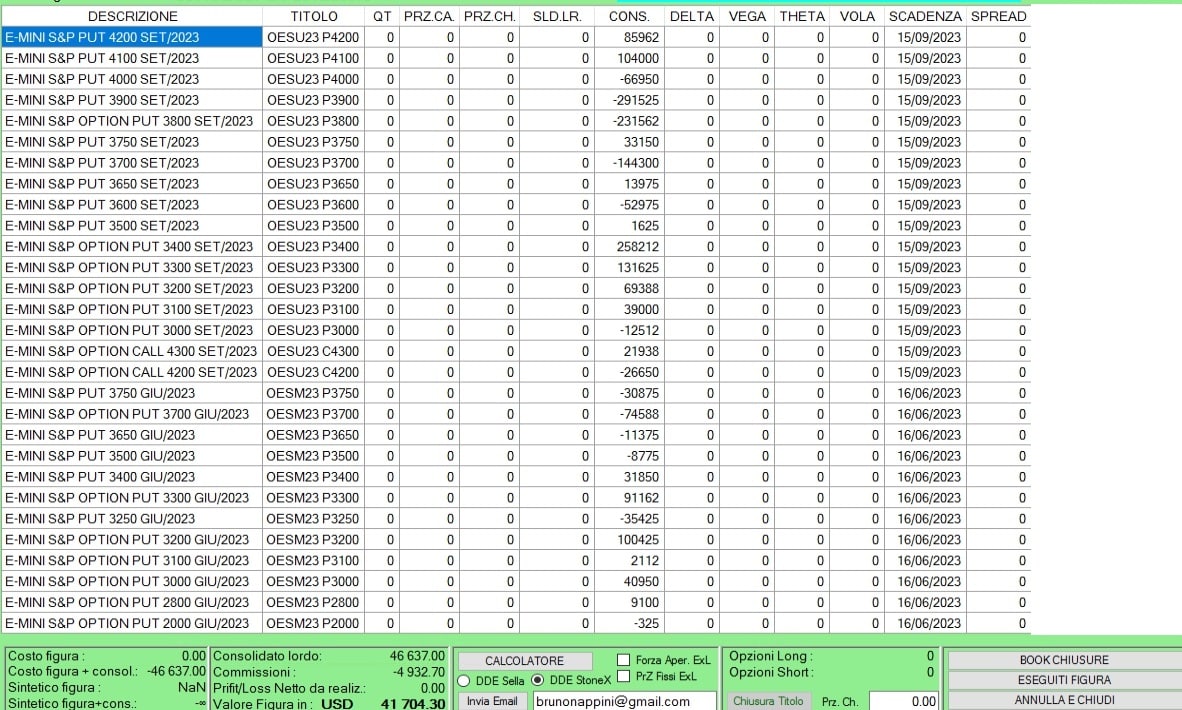
Task: Click the Commissioni value -4 932.70
Action: 418,672
